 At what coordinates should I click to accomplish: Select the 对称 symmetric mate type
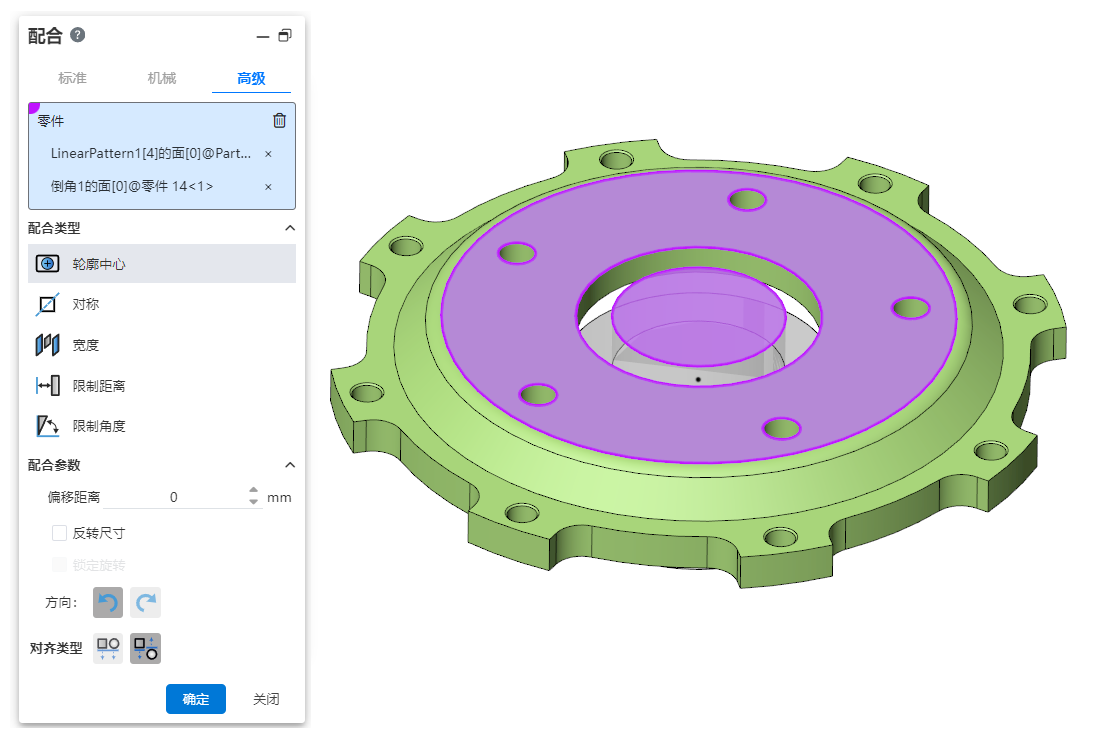pyautogui.click(x=85, y=304)
